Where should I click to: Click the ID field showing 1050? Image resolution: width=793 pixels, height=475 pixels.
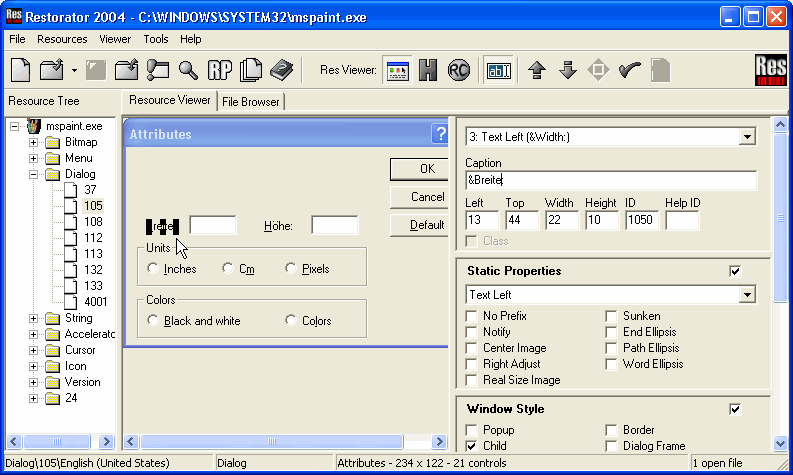pyautogui.click(x=642, y=220)
